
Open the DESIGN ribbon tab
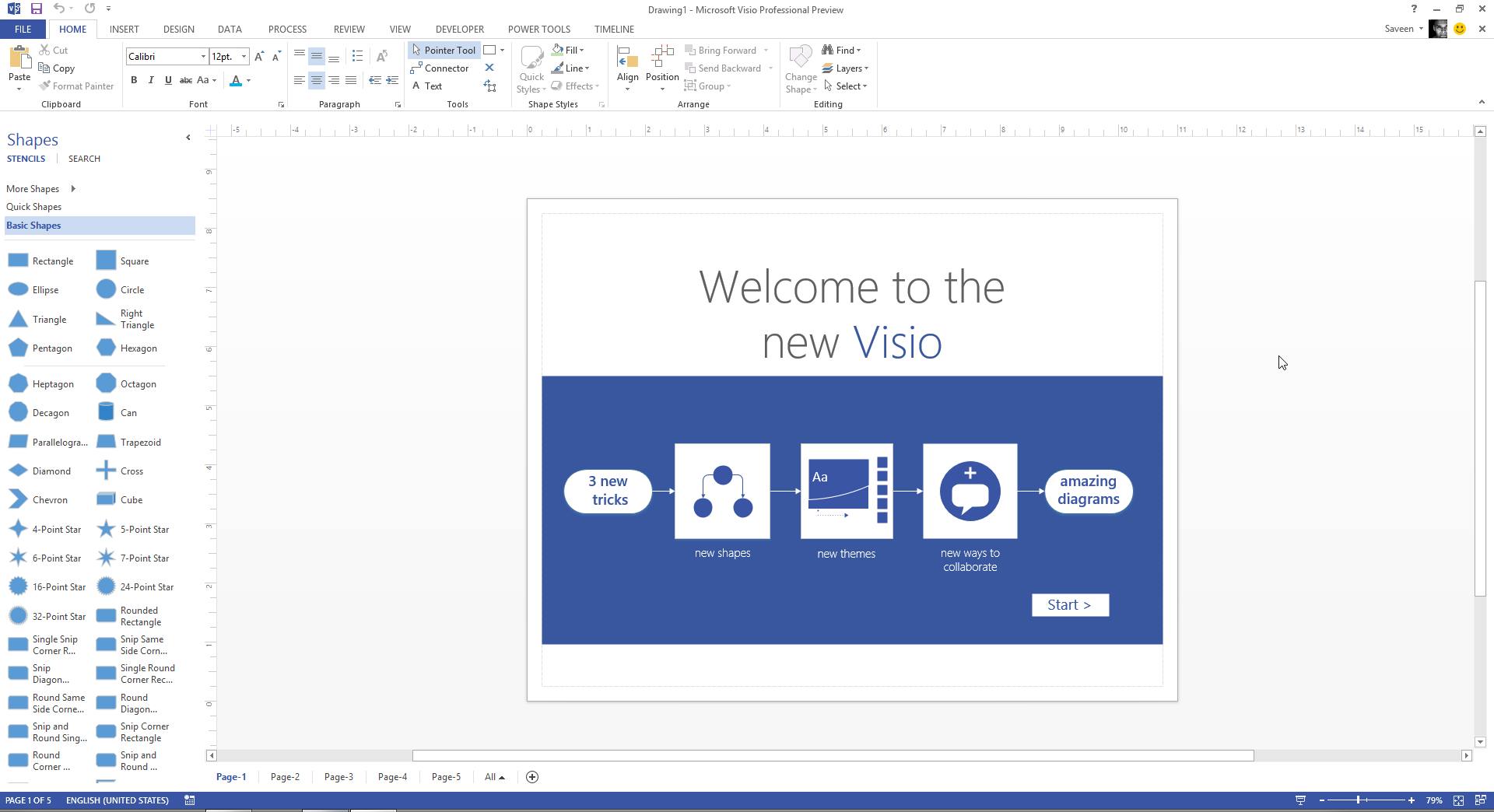(x=179, y=29)
